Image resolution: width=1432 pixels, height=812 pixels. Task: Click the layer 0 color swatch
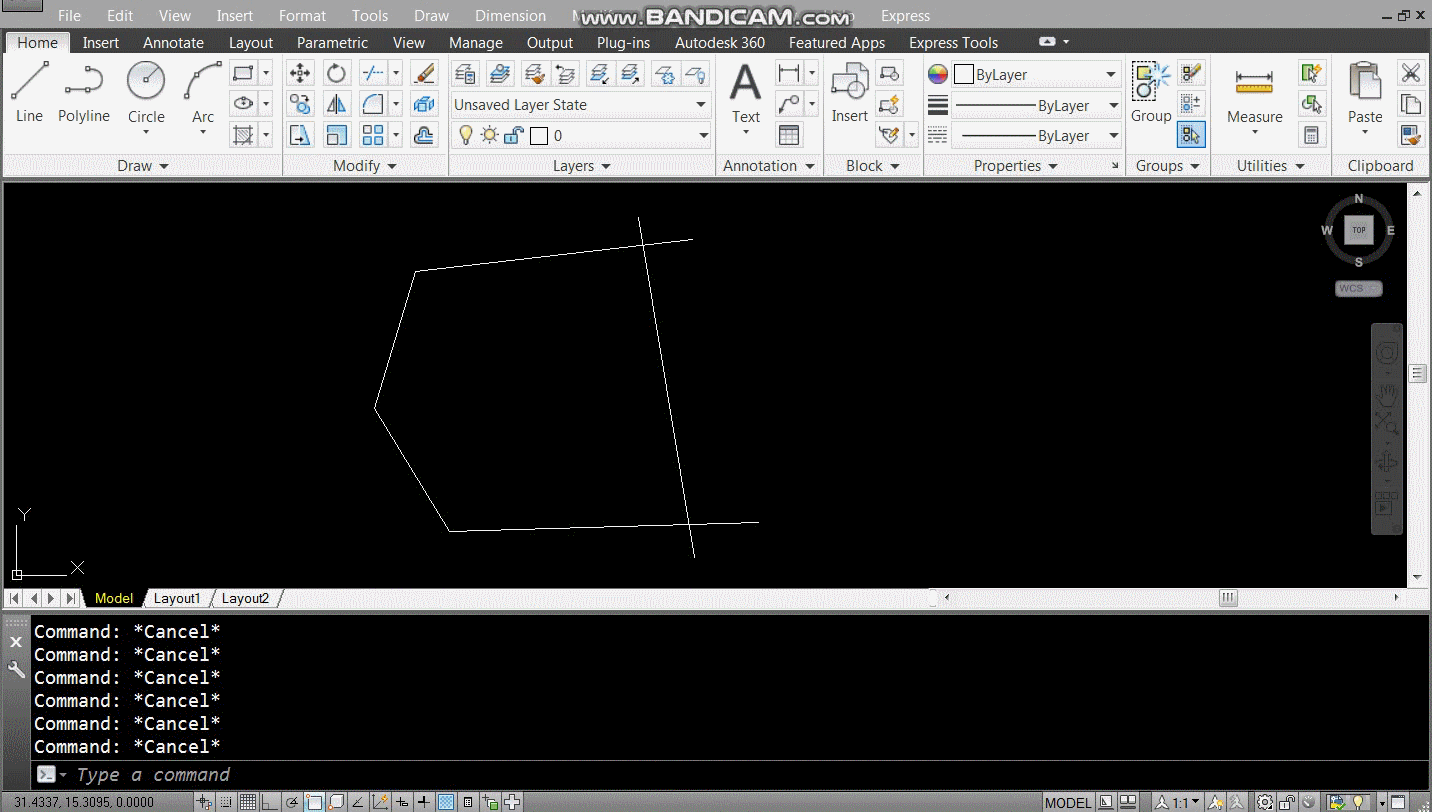point(539,136)
